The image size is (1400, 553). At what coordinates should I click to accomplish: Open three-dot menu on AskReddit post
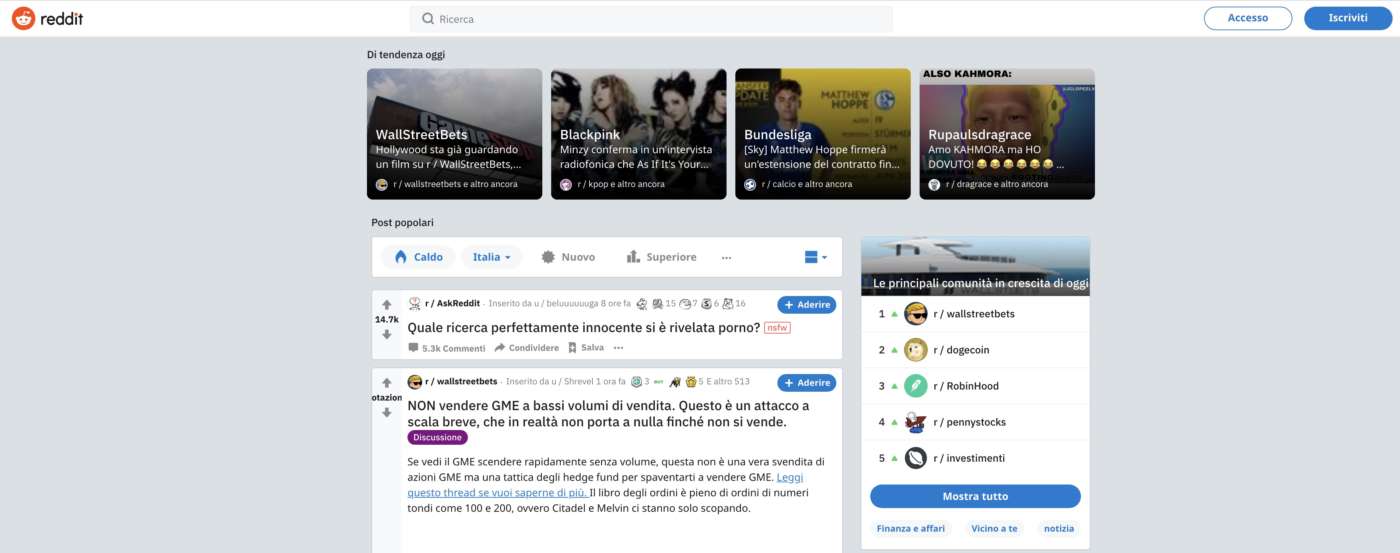click(618, 348)
